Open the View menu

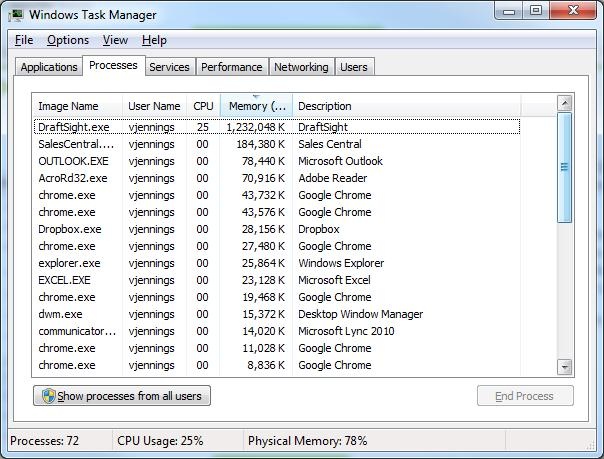point(115,40)
